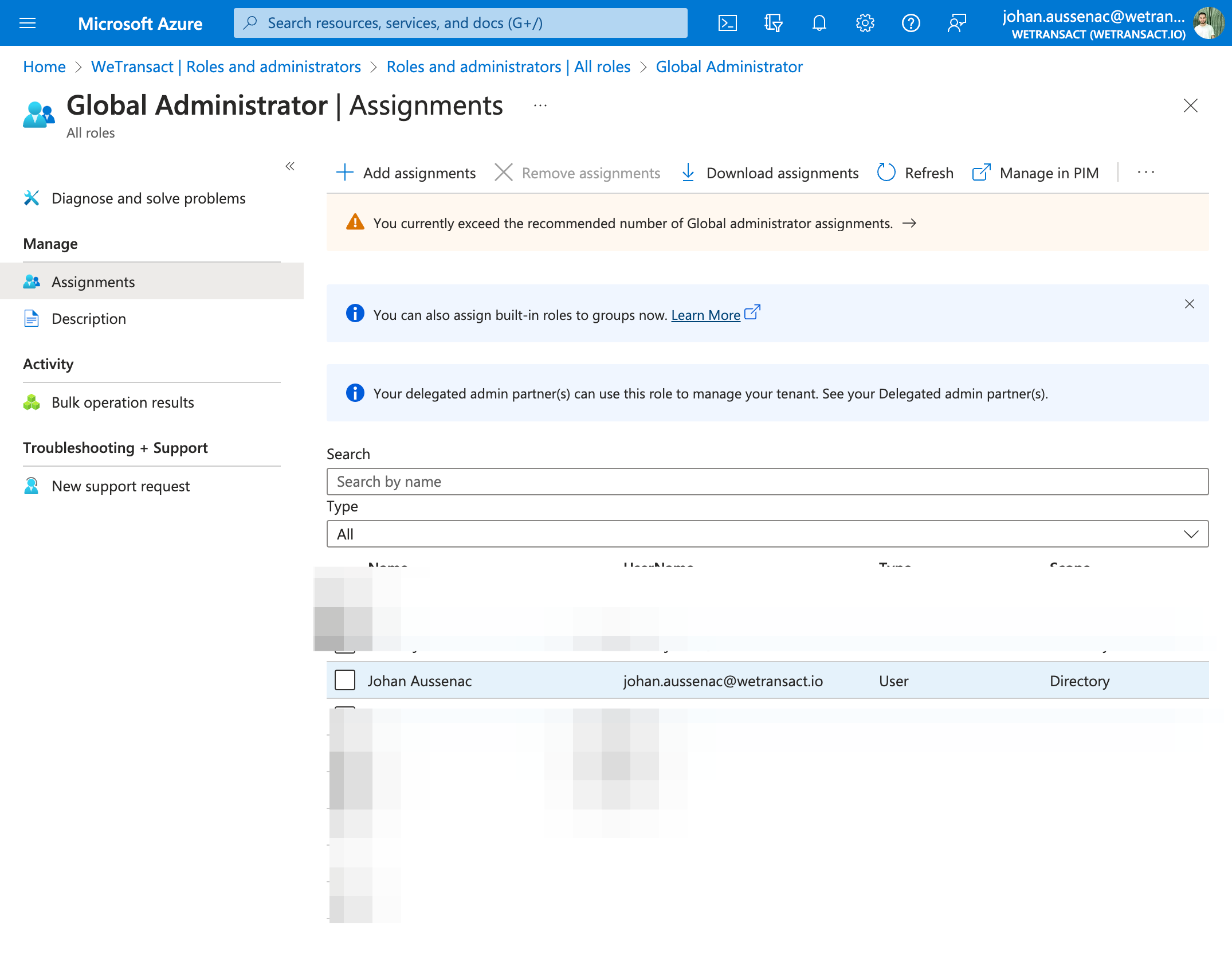This screenshot has height=954, width=1232.
Task: Collapse the left navigation pane
Action: (290, 166)
